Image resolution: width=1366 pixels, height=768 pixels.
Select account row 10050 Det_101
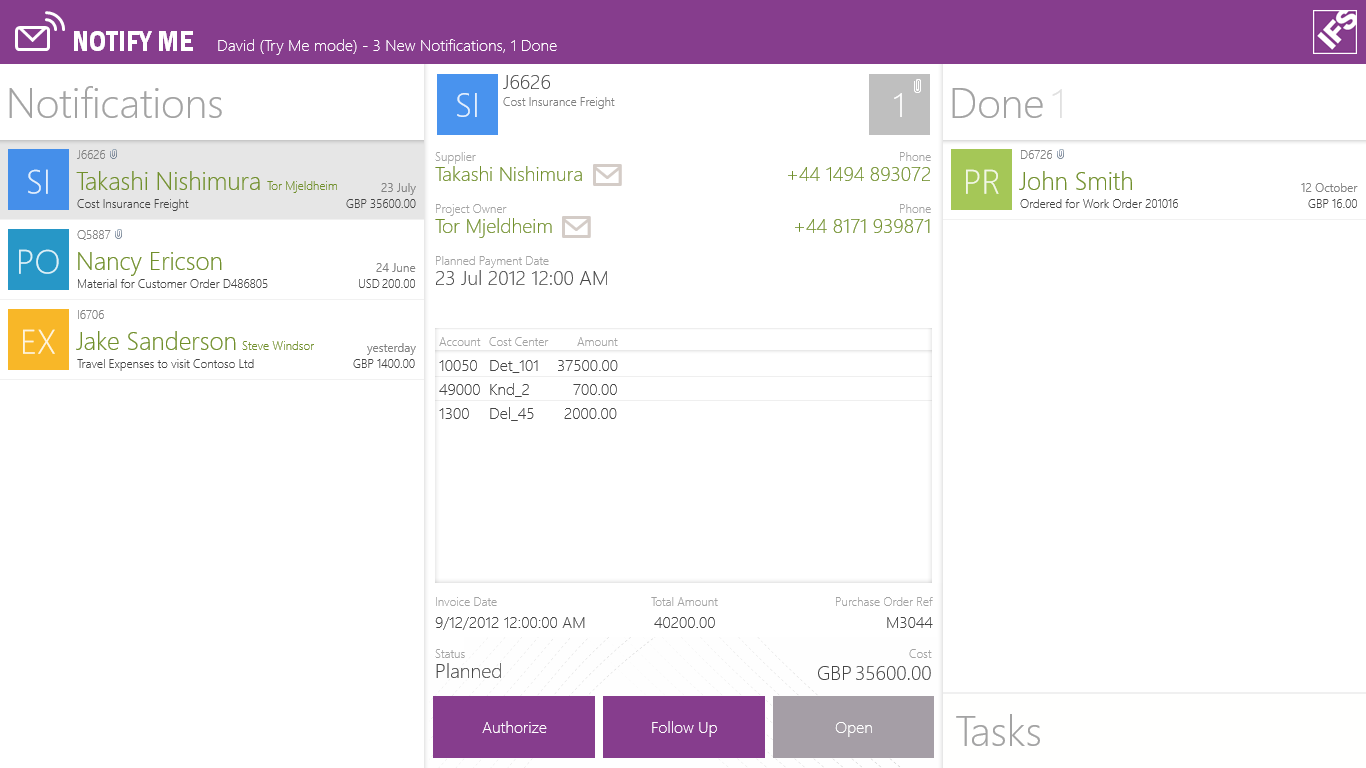tap(528, 366)
